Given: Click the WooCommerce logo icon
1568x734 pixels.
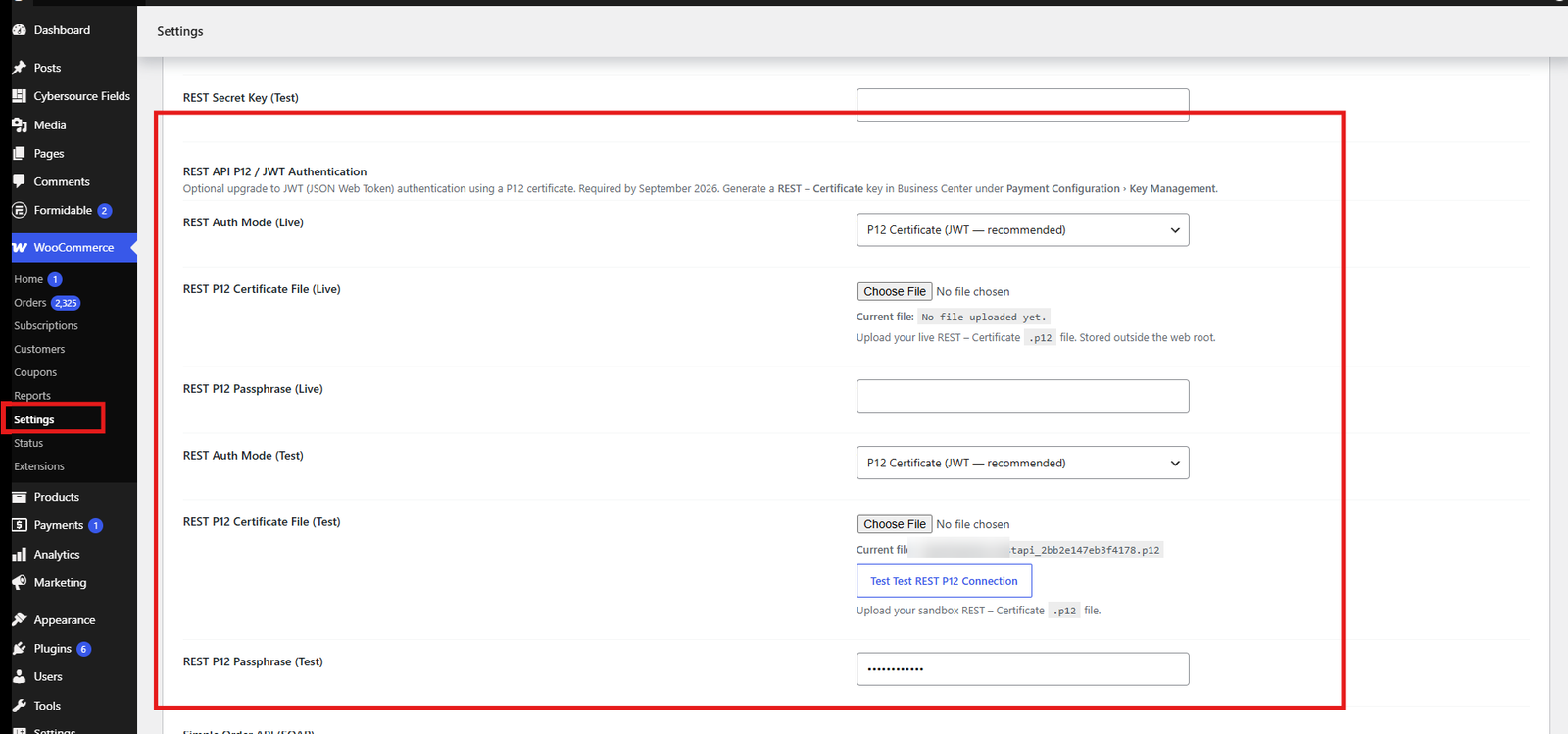Looking at the screenshot, I should [19, 248].
